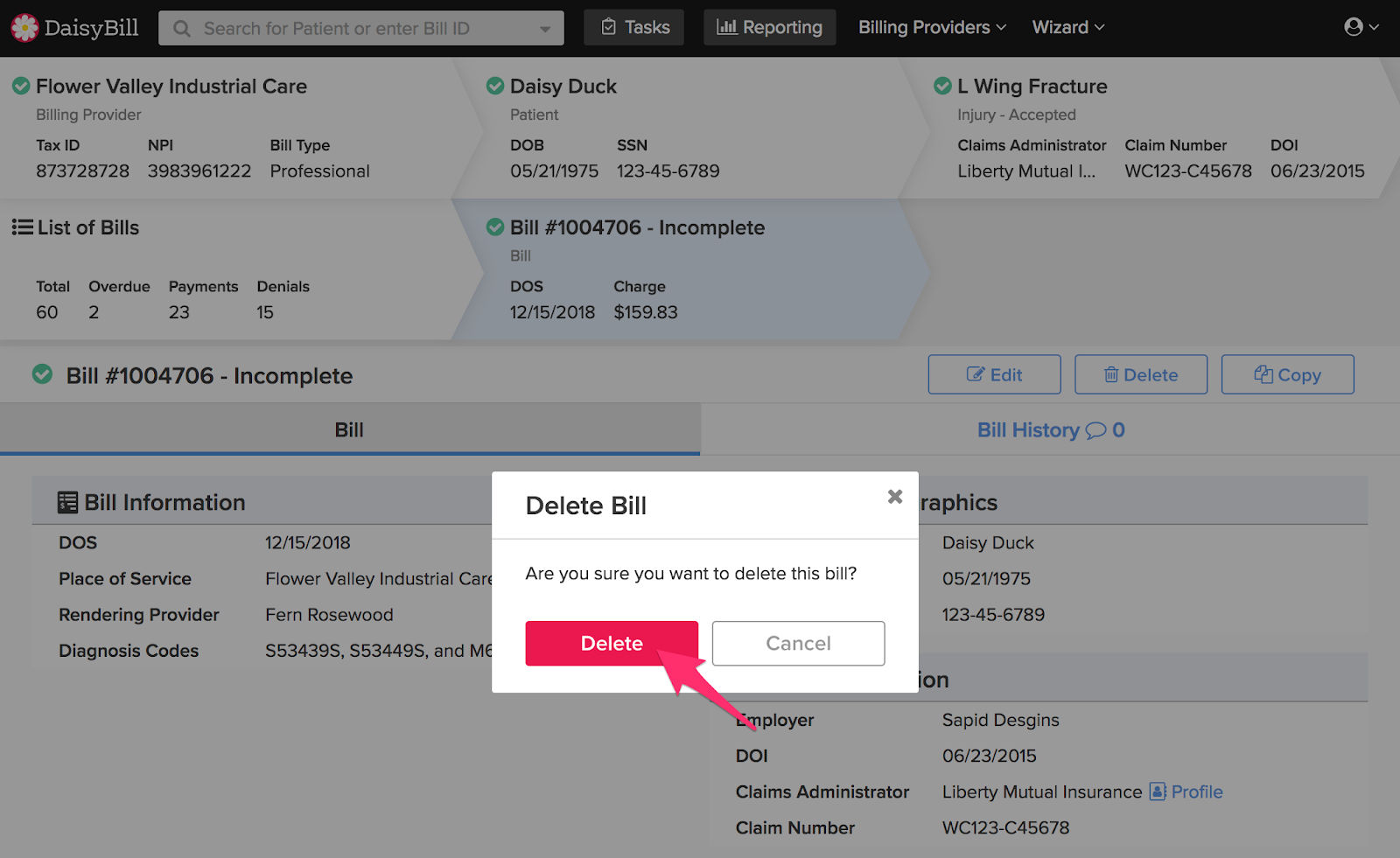
Task: Click the header DOS date 12/15/2018
Action: (552, 312)
